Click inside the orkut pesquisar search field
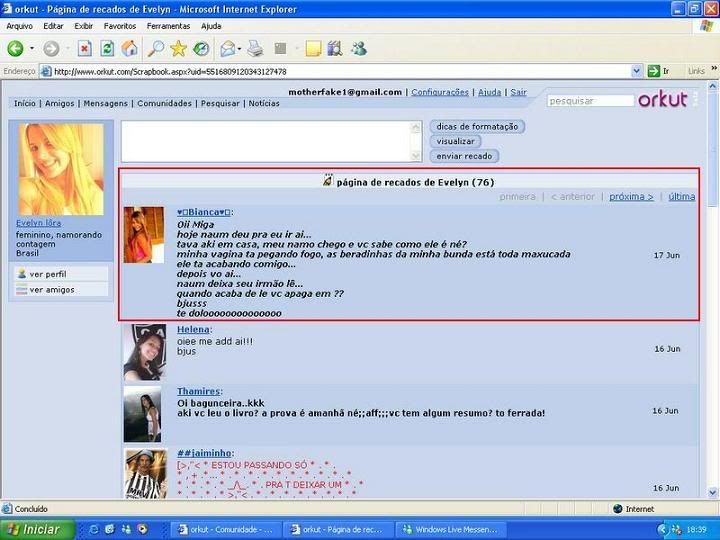This screenshot has width=720, height=540. (x=590, y=101)
